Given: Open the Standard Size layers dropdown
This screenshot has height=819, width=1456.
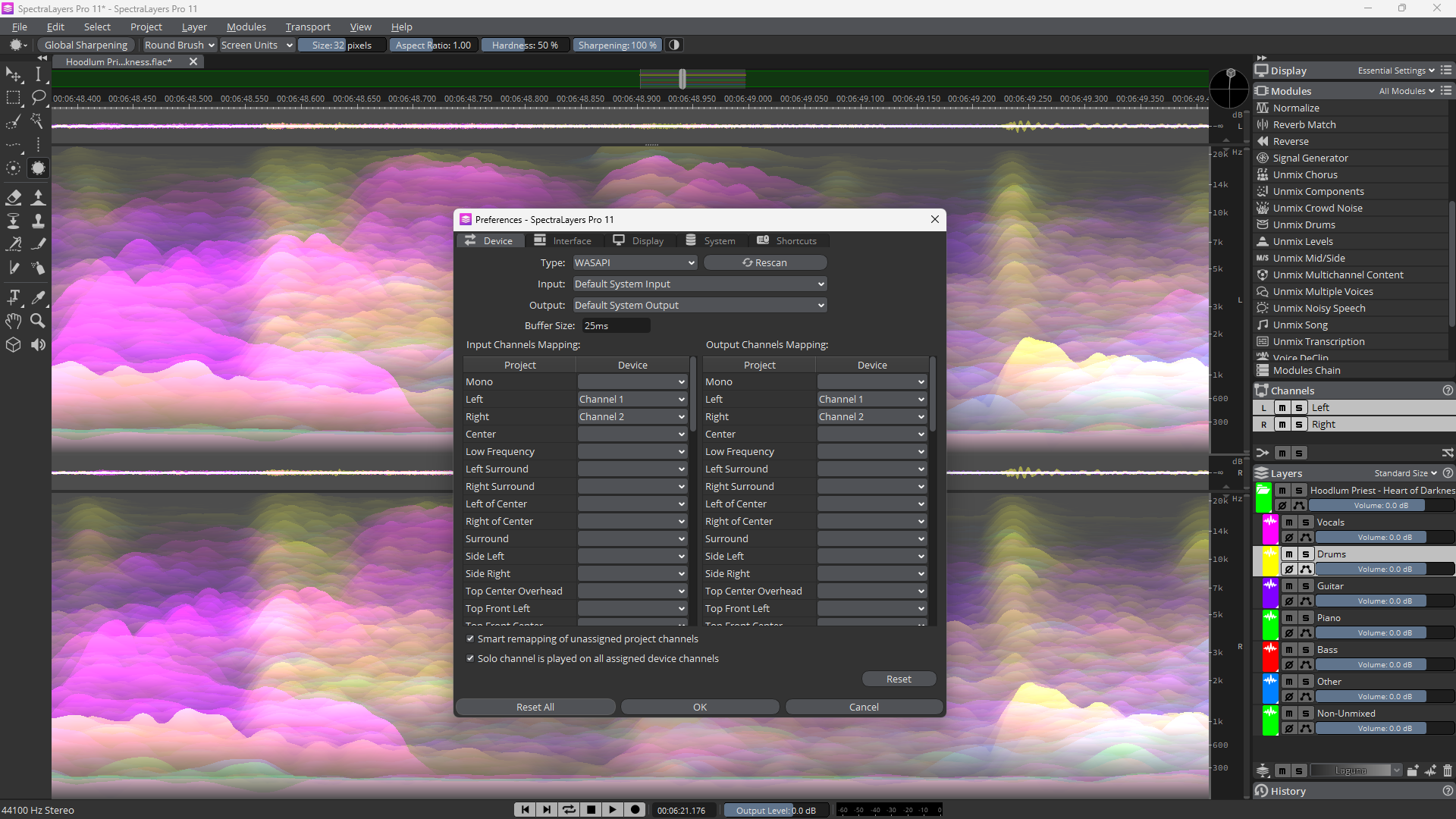Looking at the screenshot, I should click(x=1405, y=473).
